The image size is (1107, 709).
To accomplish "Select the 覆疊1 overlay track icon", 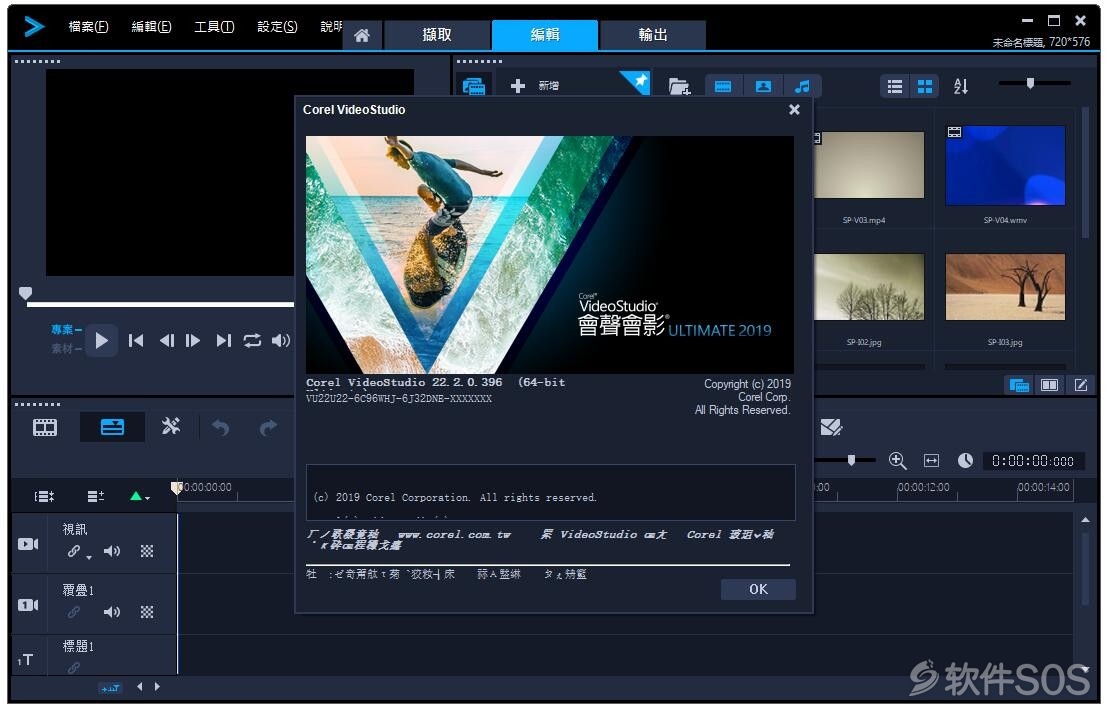I will [28, 605].
